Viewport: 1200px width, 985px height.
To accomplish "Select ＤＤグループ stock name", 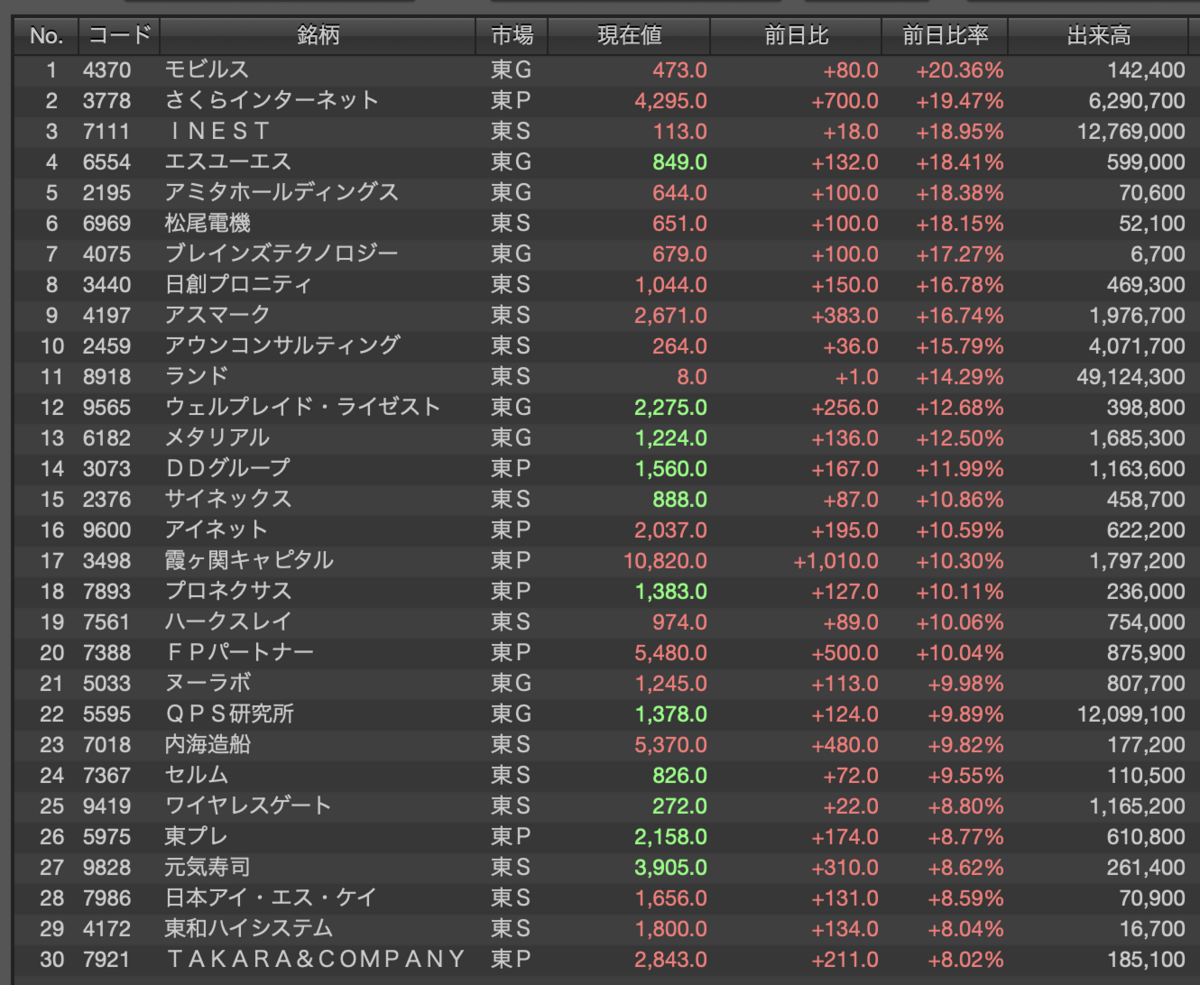I will tap(227, 468).
